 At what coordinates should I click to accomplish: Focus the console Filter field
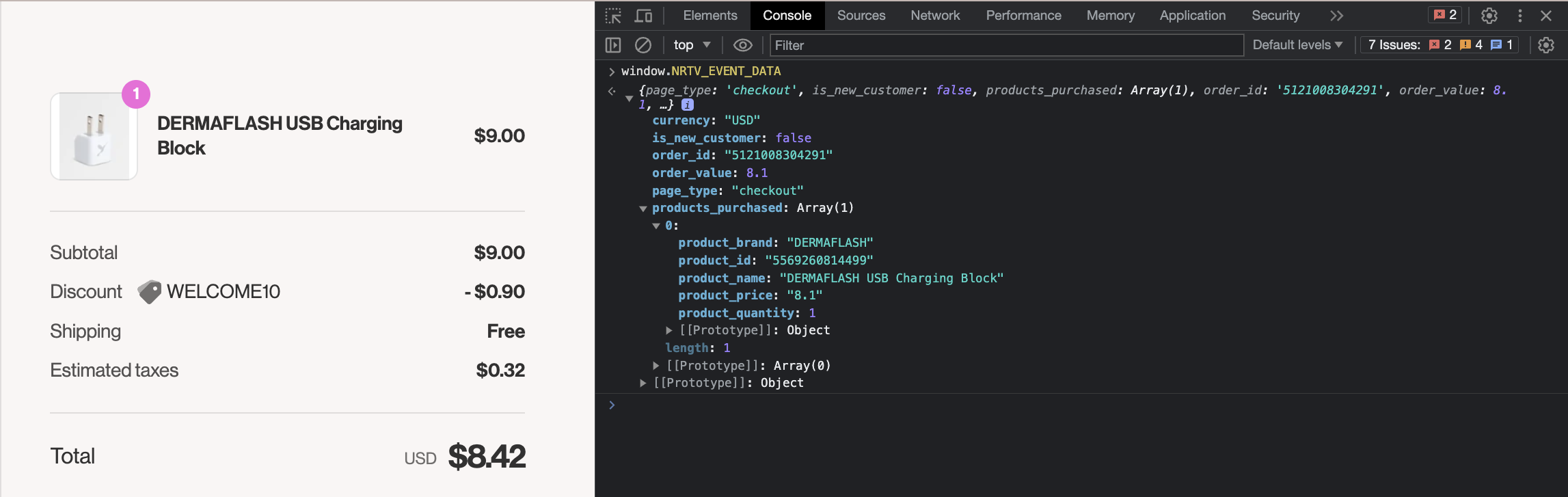(1005, 45)
